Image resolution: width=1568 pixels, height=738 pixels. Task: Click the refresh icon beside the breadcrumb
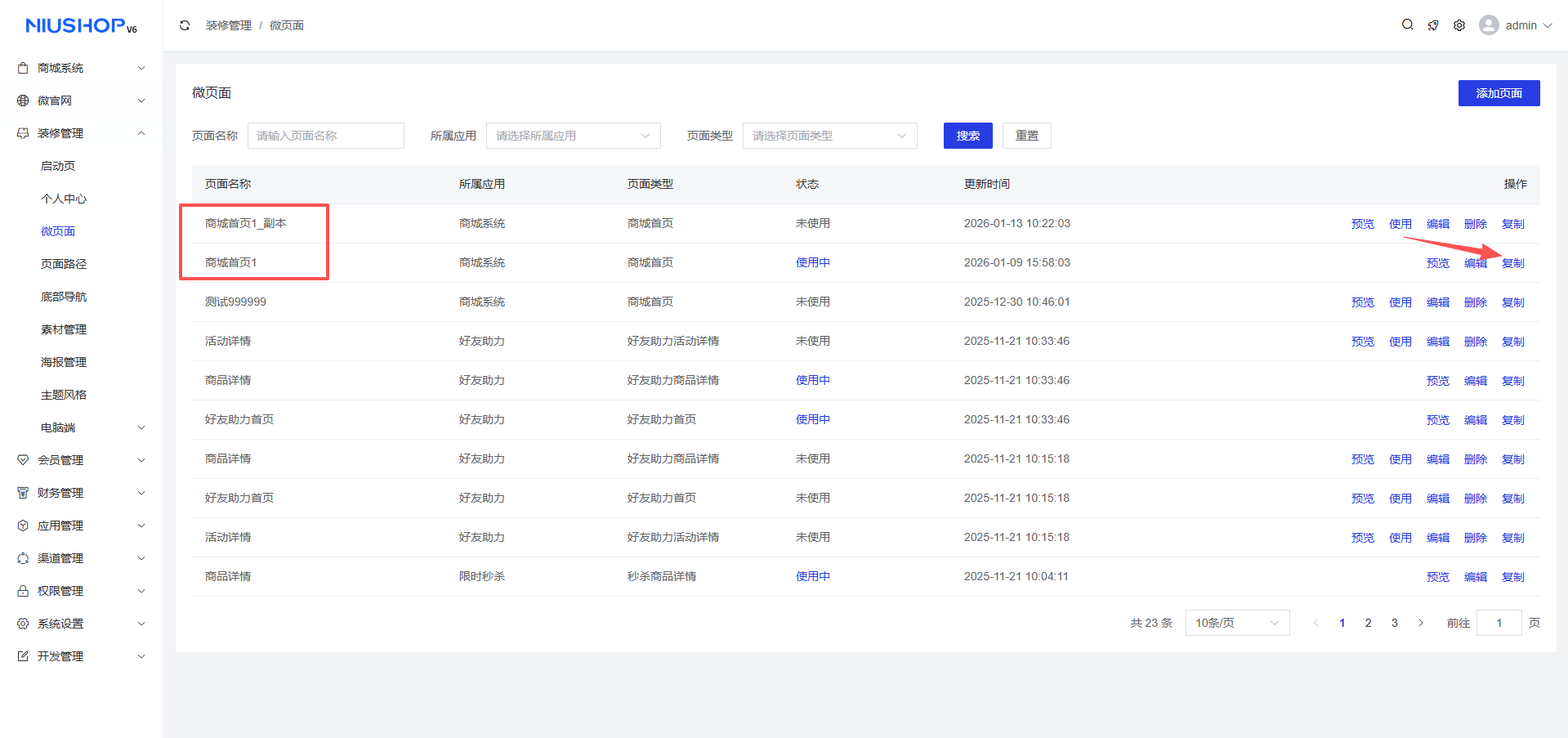pyautogui.click(x=185, y=25)
